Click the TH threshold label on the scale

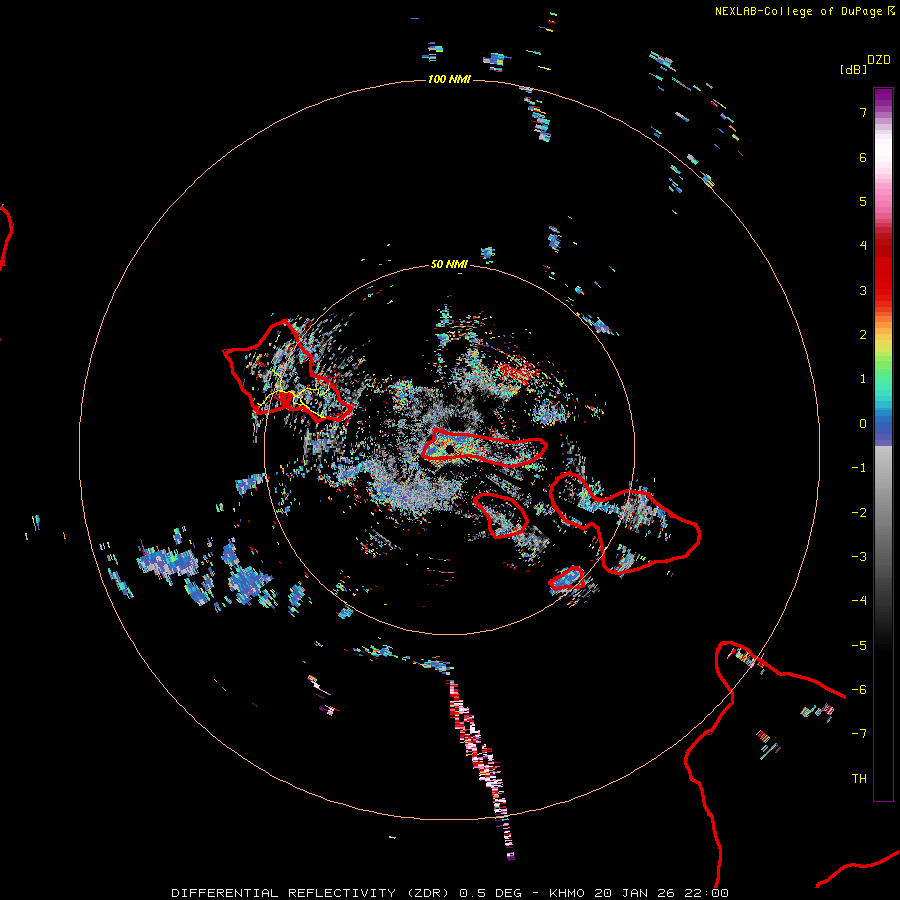pos(859,779)
